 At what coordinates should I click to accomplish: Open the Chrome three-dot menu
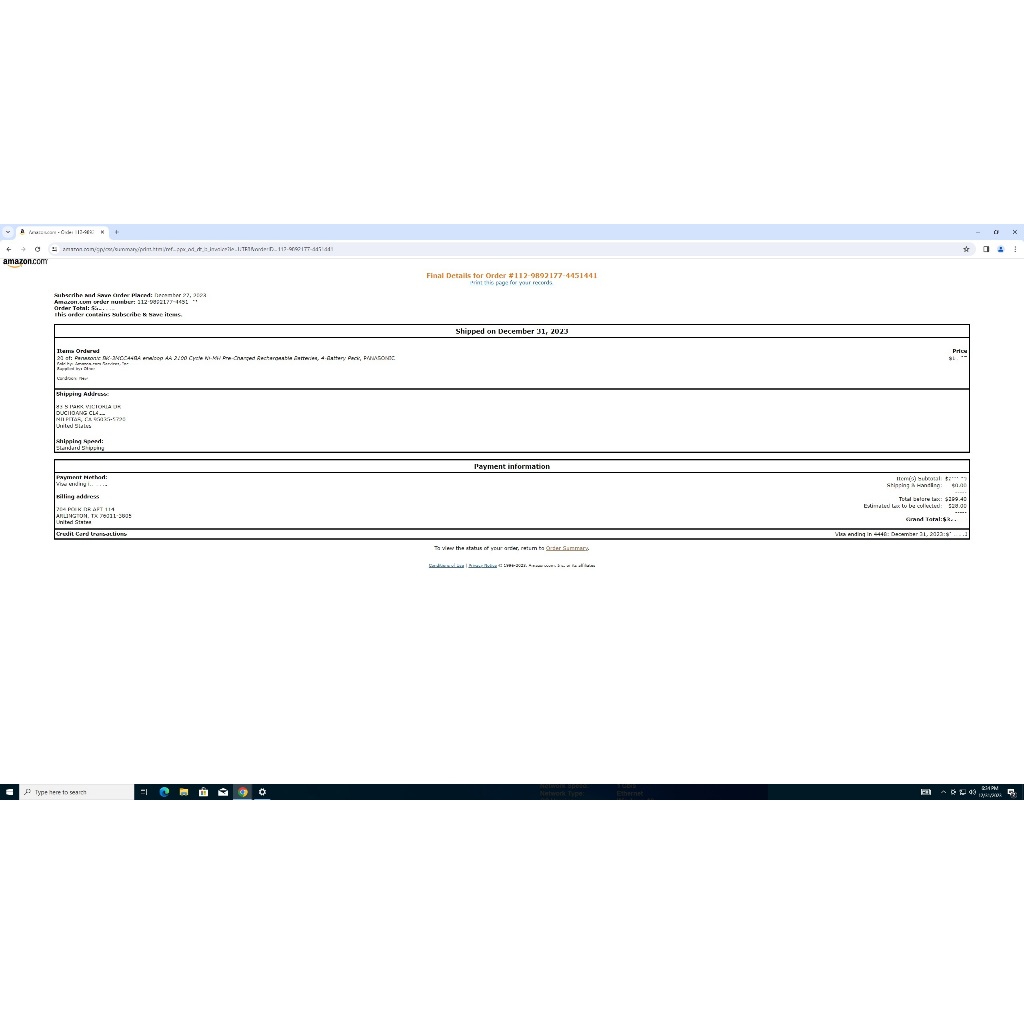[1015, 249]
